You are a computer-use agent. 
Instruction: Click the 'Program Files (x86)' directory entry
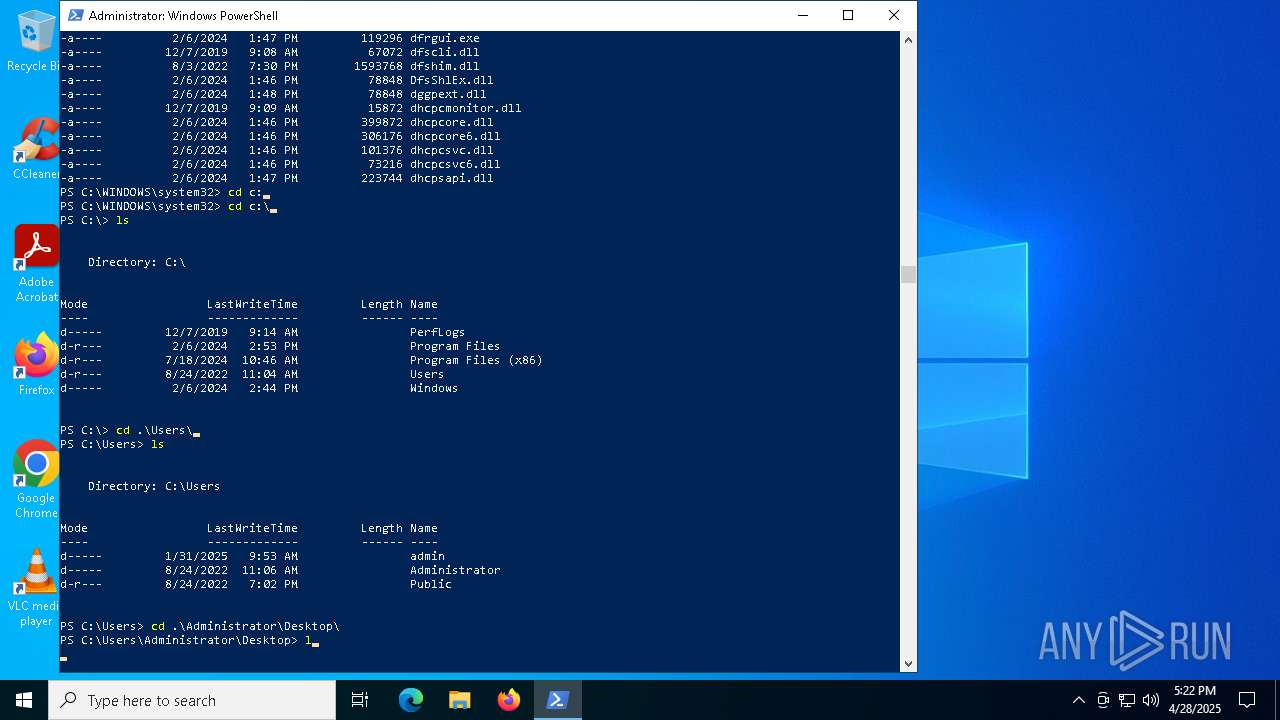476,360
